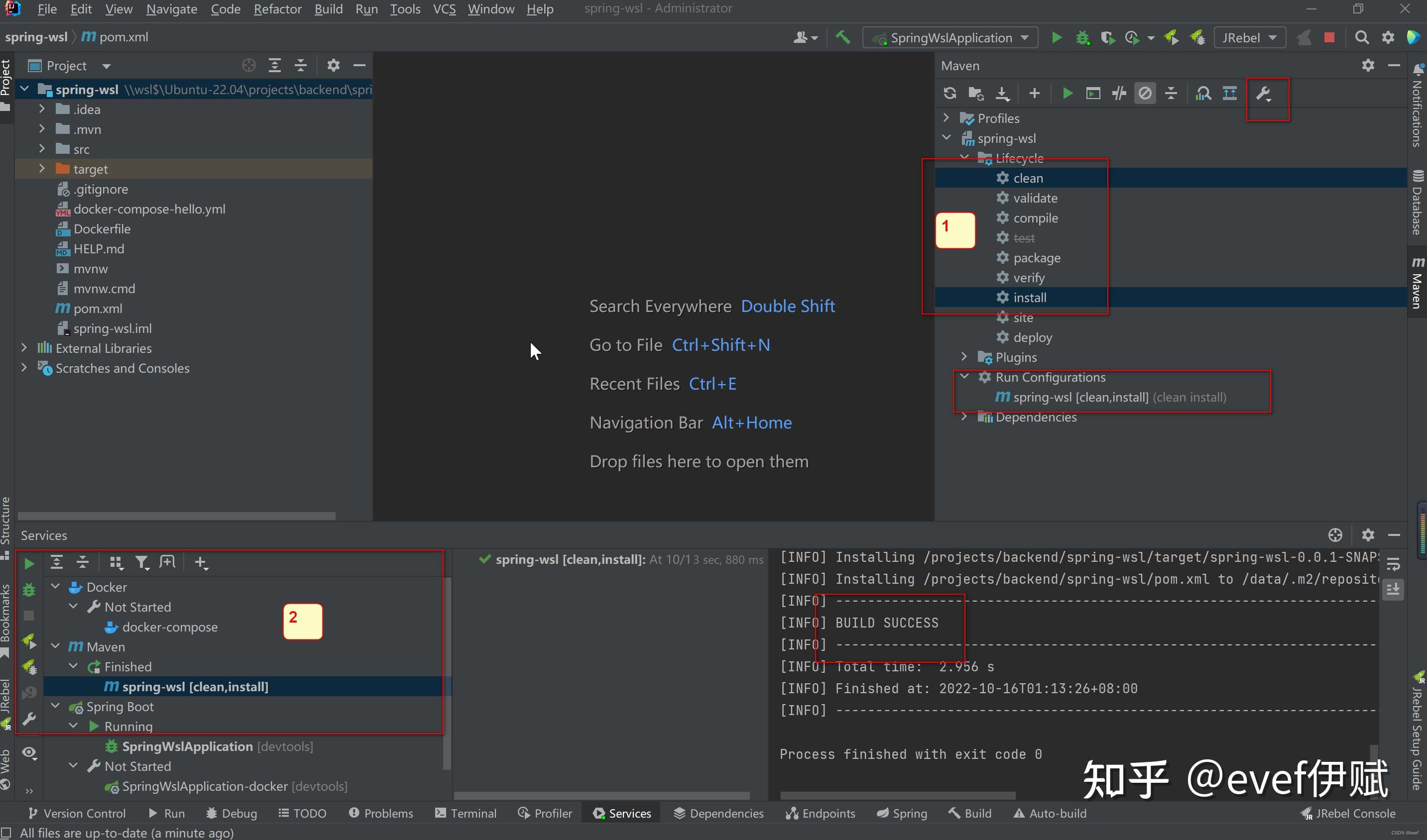Open the Refactor menu
Viewport: 1427px width, 840px height.
tap(277, 9)
